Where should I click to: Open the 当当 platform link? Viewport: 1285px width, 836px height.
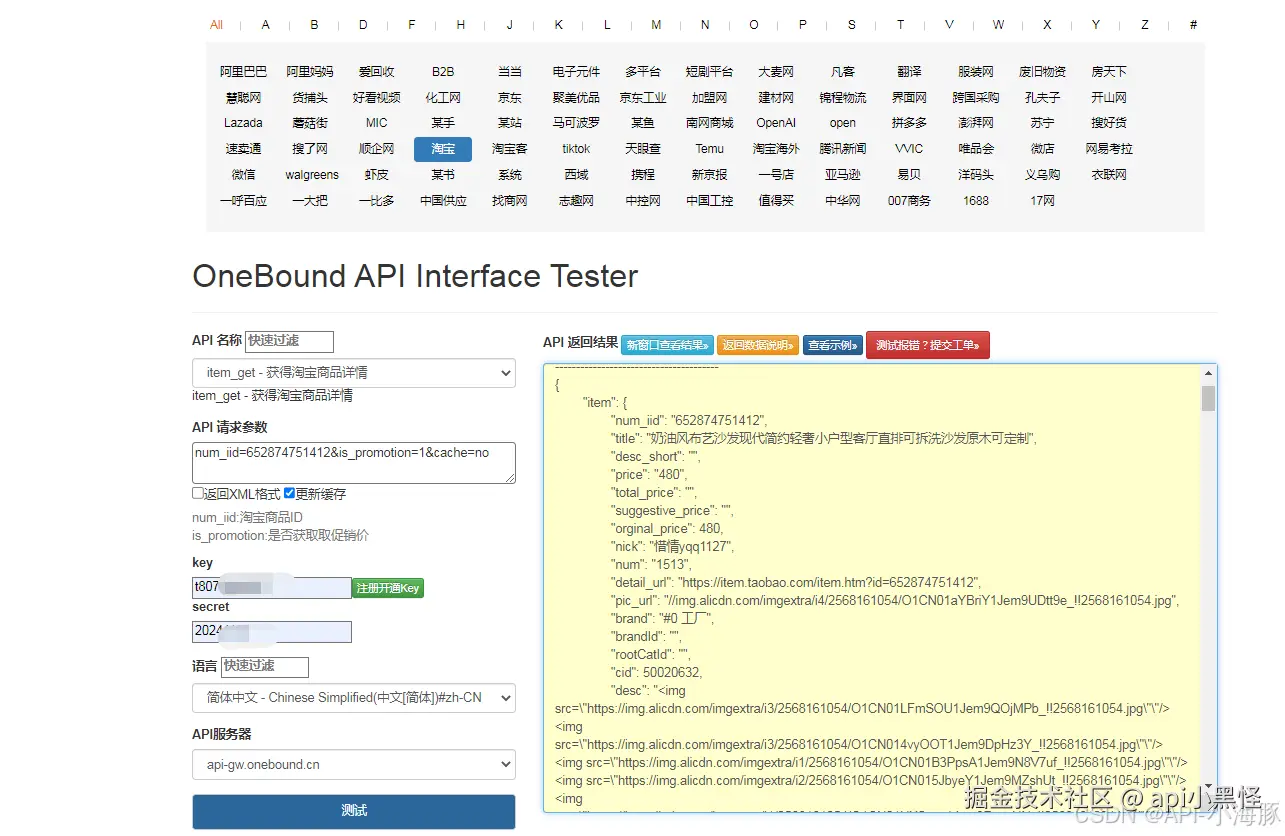coord(509,72)
